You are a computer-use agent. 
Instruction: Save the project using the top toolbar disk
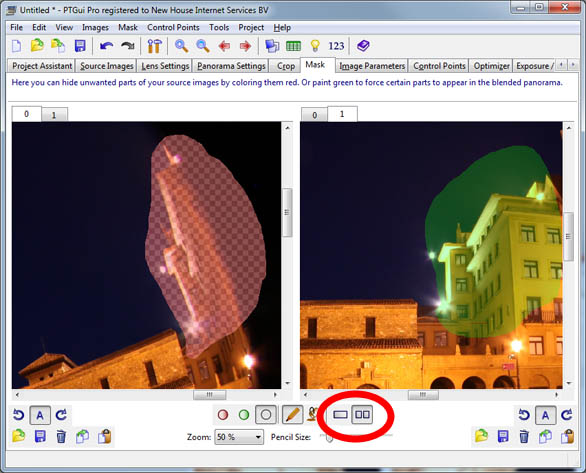click(80, 46)
